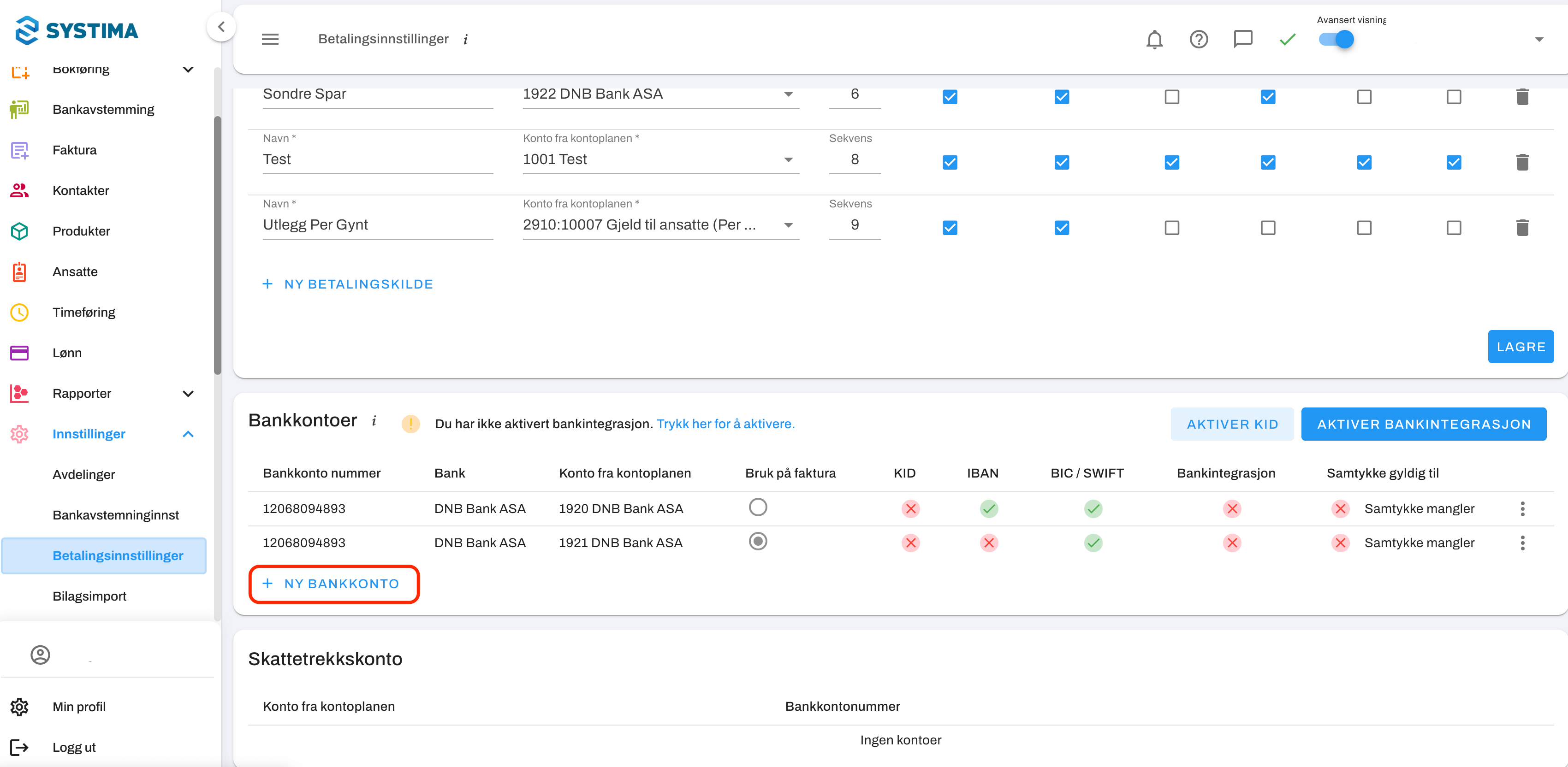Collapse sidebar with the arrow button
Viewport: 1568px width, 767px height.
pos(221,27)
